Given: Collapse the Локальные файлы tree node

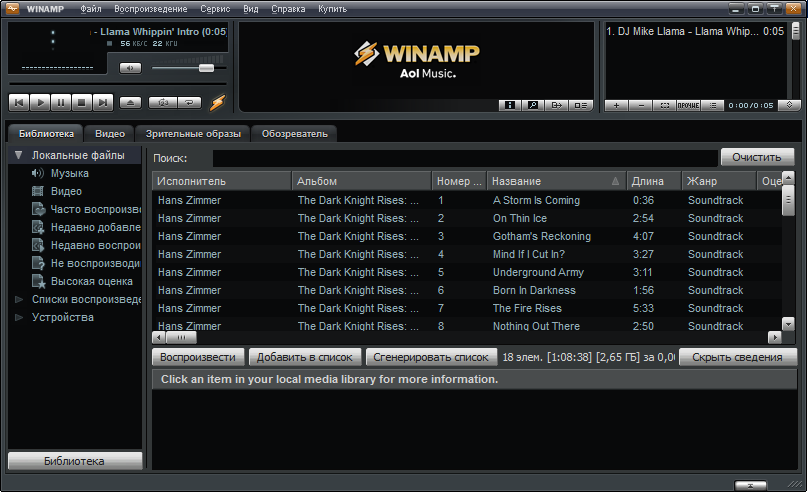Looking at the screenshot, I should click(19, 155).
